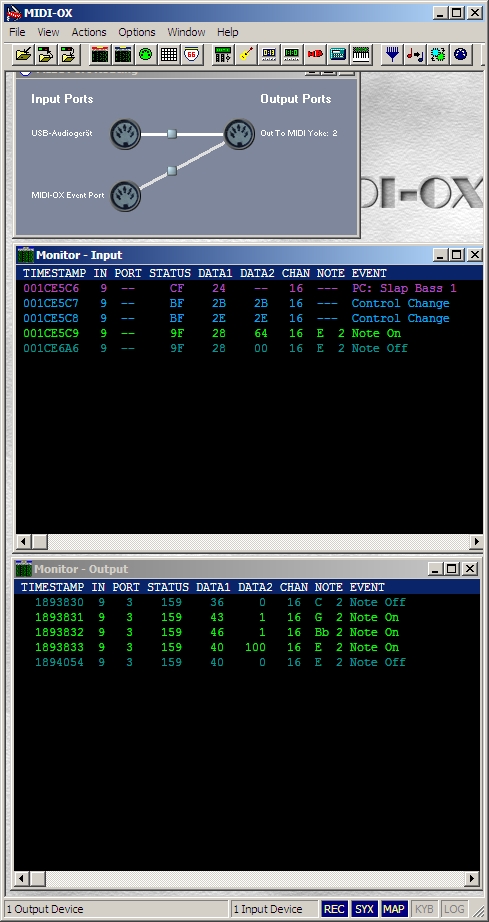Open MIDI devices via green connector icon
This screenshot has width=489, height=922.
click(146, 55)
